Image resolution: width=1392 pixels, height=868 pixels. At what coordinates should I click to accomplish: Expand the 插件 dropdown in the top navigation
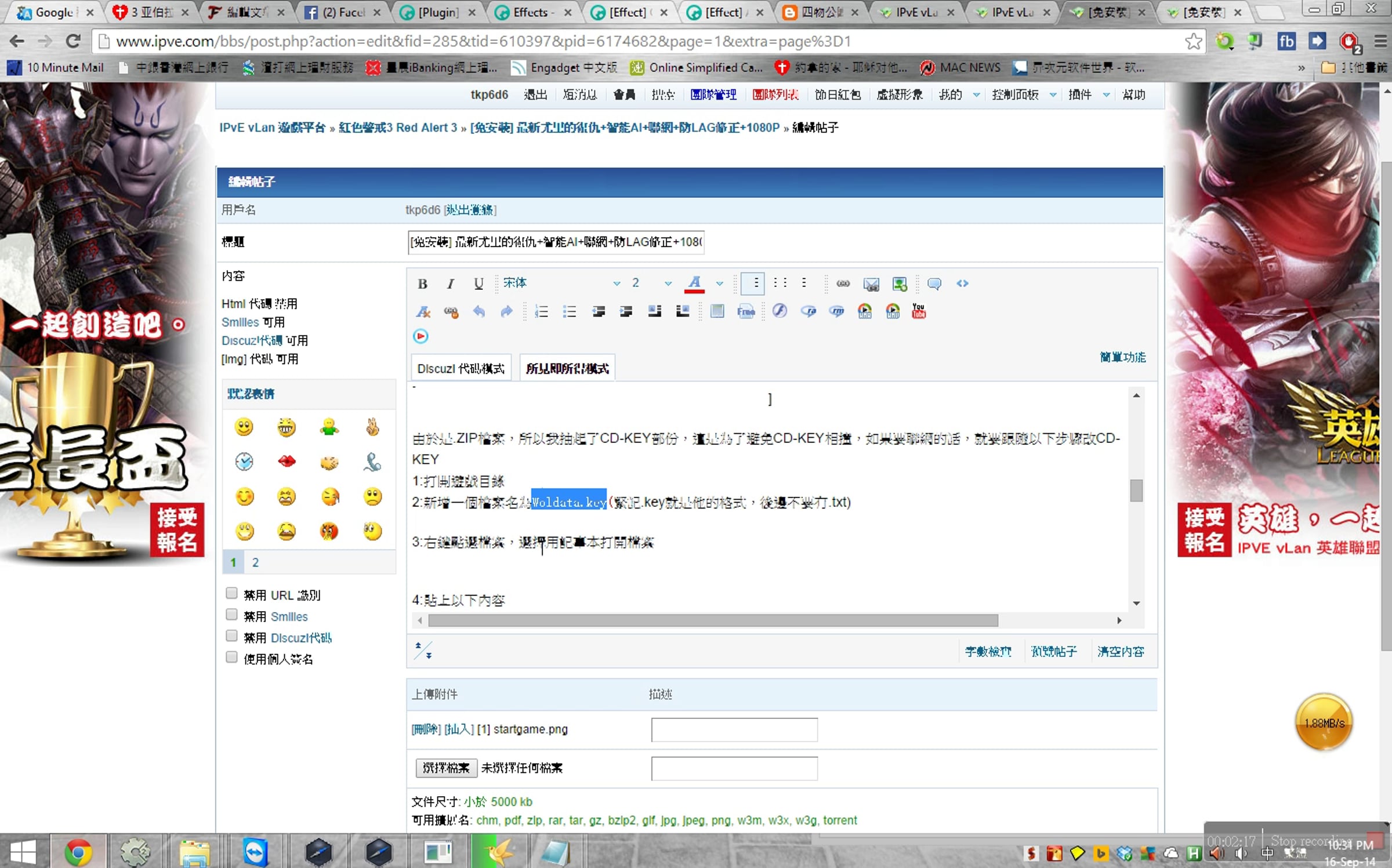(1106, 95)
